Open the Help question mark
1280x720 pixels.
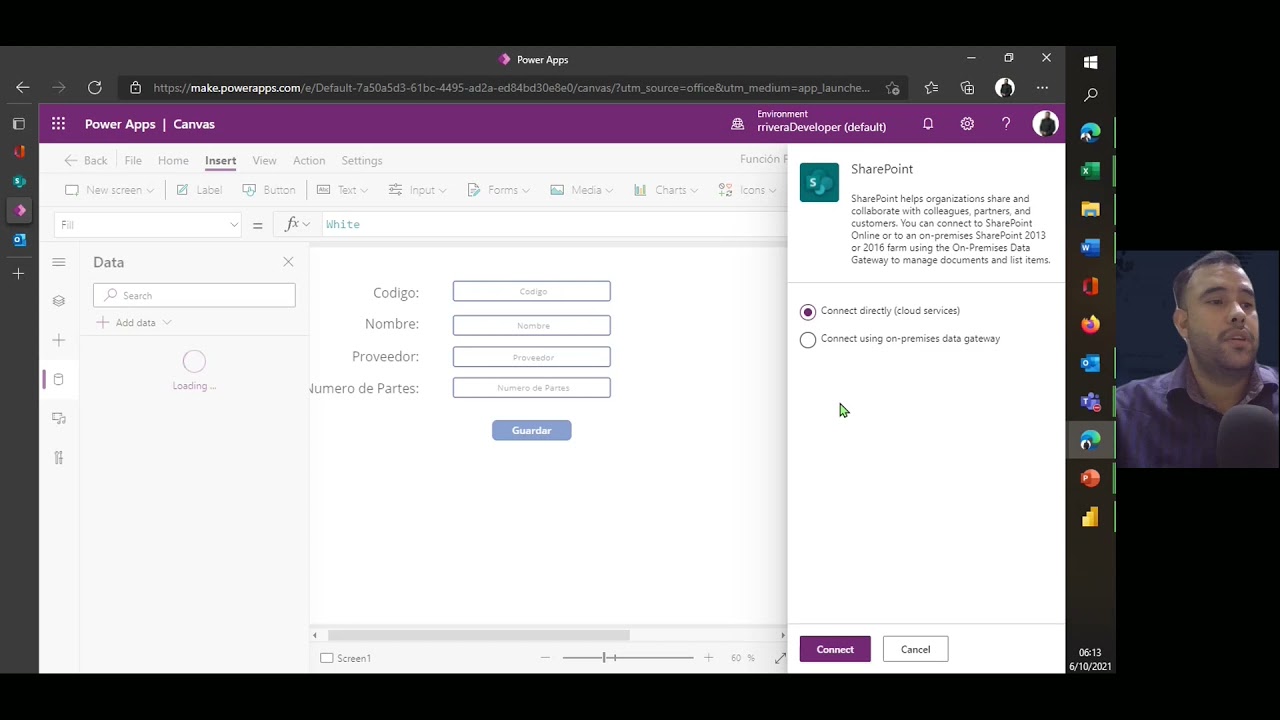pos(1006,124)
